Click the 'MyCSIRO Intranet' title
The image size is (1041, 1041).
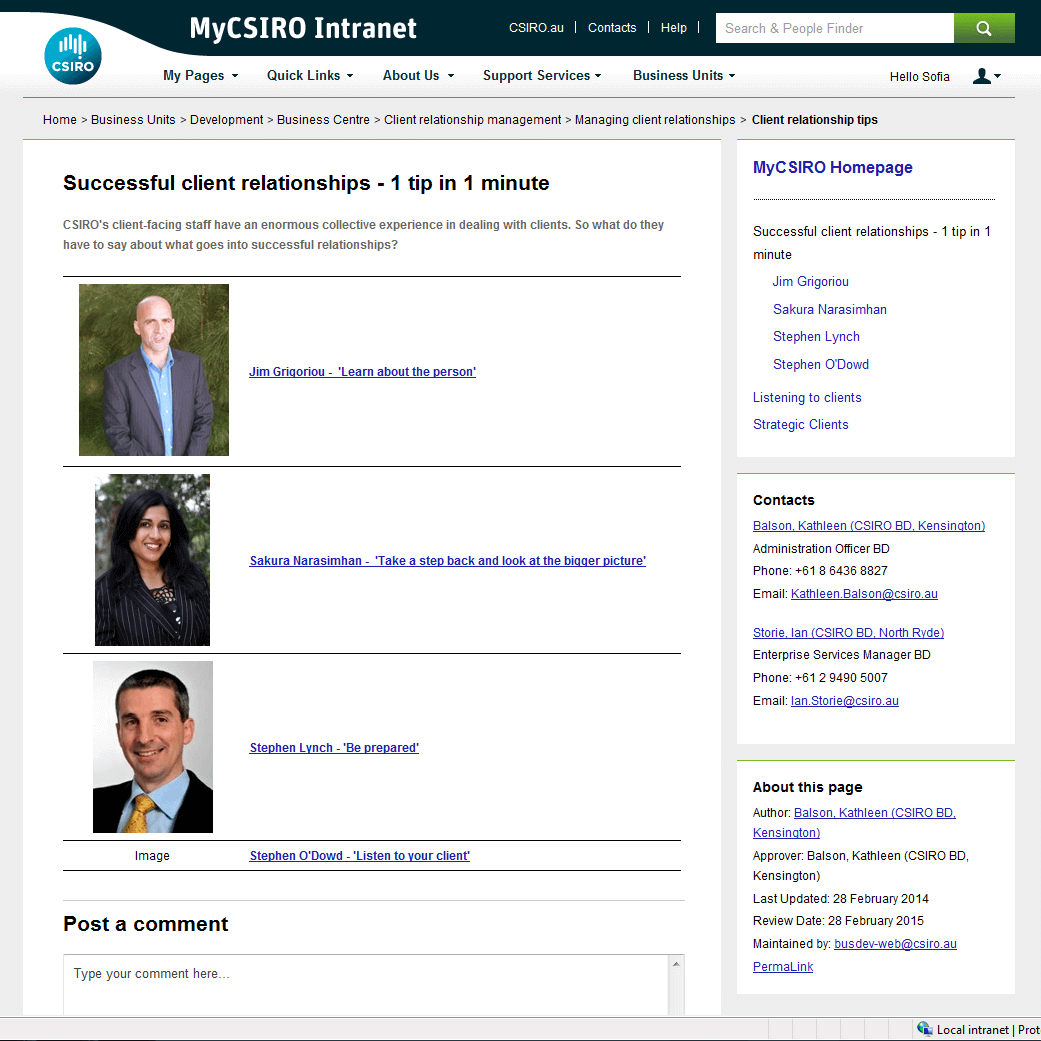coord(303,29)
